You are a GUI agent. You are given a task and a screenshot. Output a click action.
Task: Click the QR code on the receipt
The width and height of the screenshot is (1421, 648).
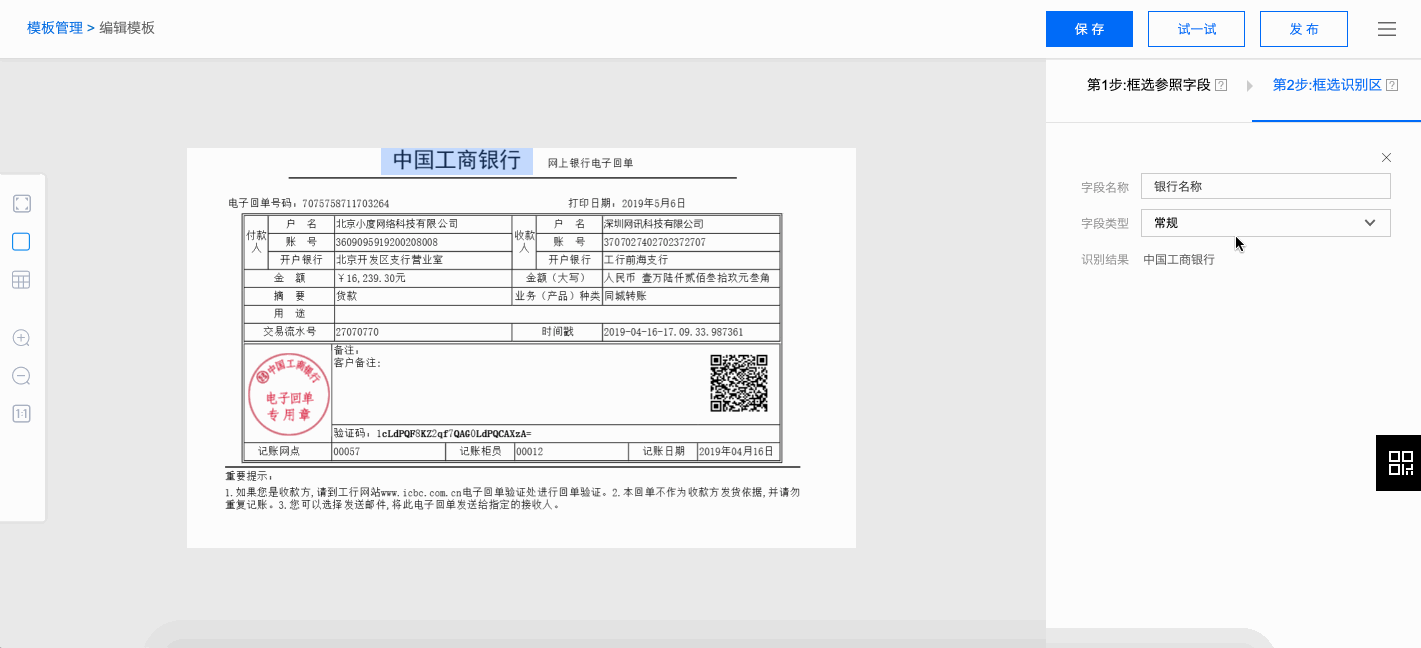click(739, 383)
